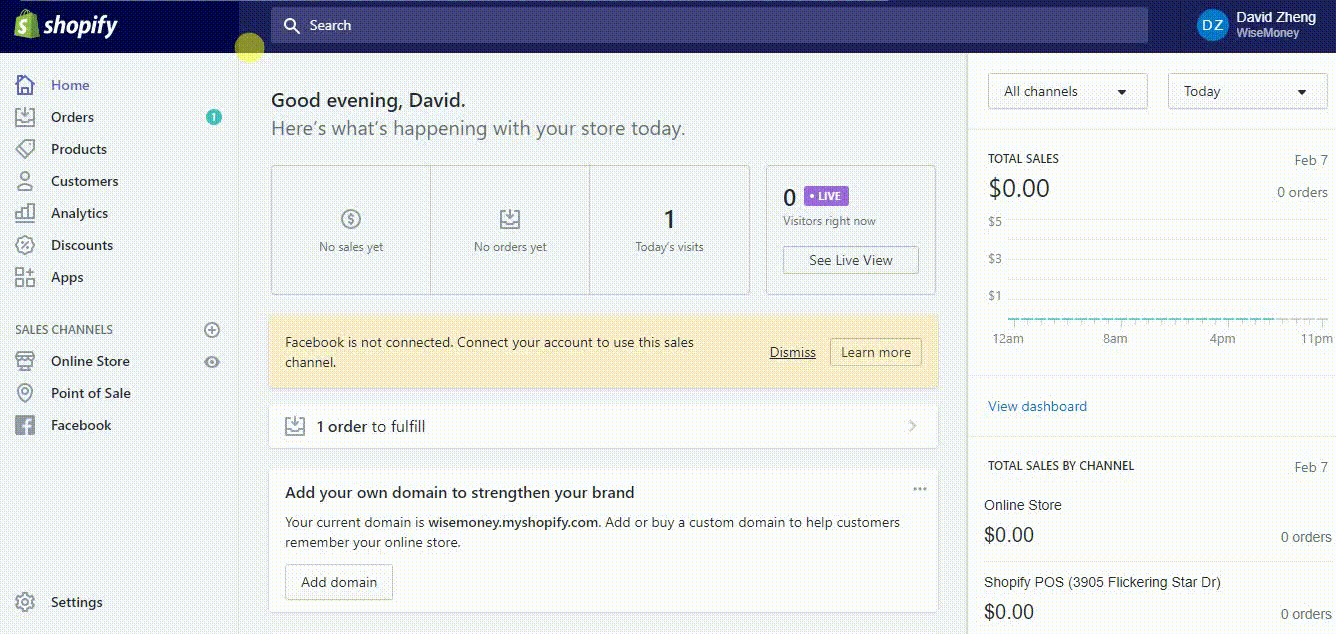Screen dimensions: 1336x634
Task: Open the domain card's three-dot menu
Action: [x=920, y=489]
